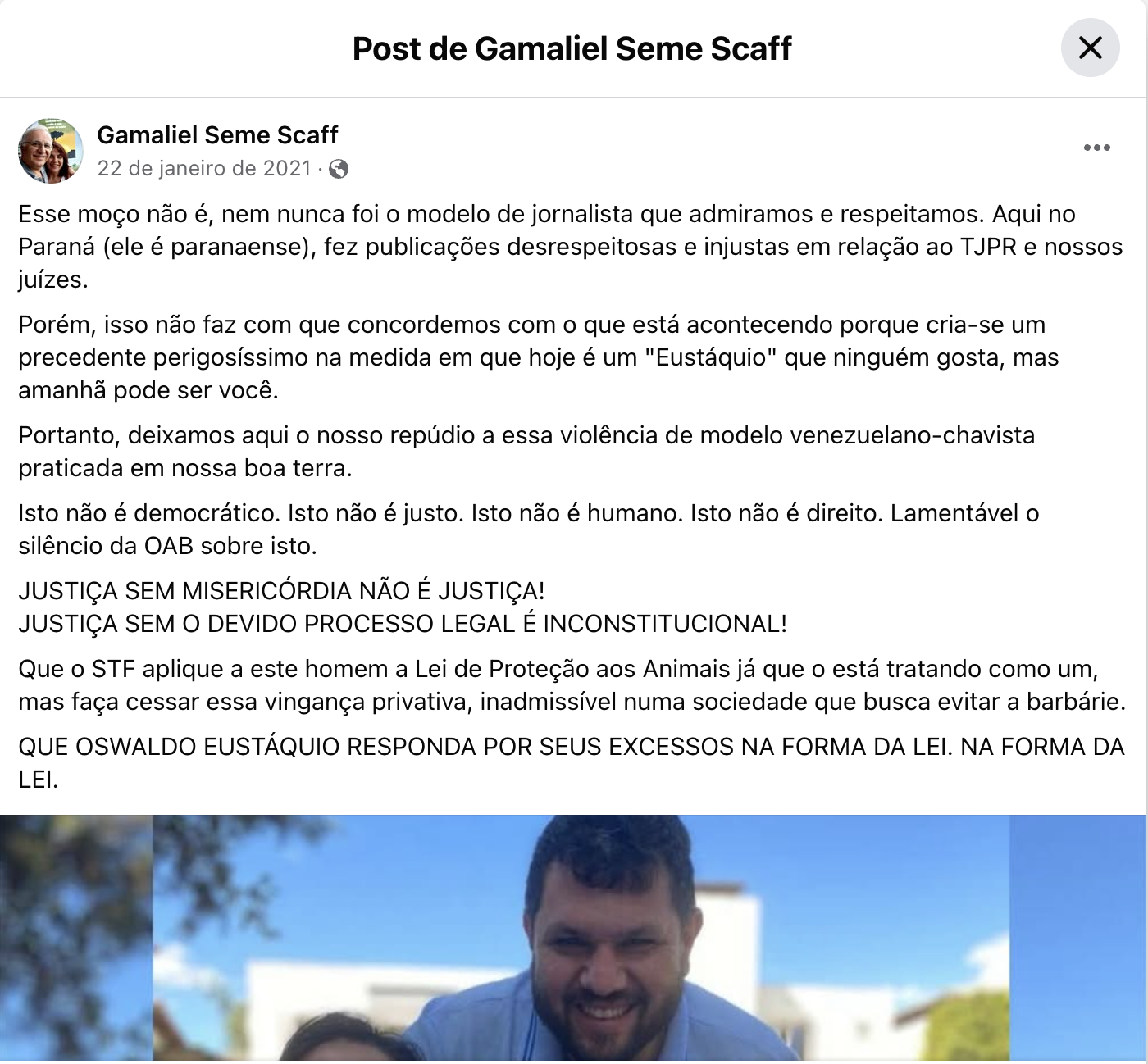Click the paragraph "QUE OSWALDO EUSTÁQUIO RESPONDA"
The height and width of the screenshot is (1064, 1148).
pyautogui.click(x=572, y=763)
